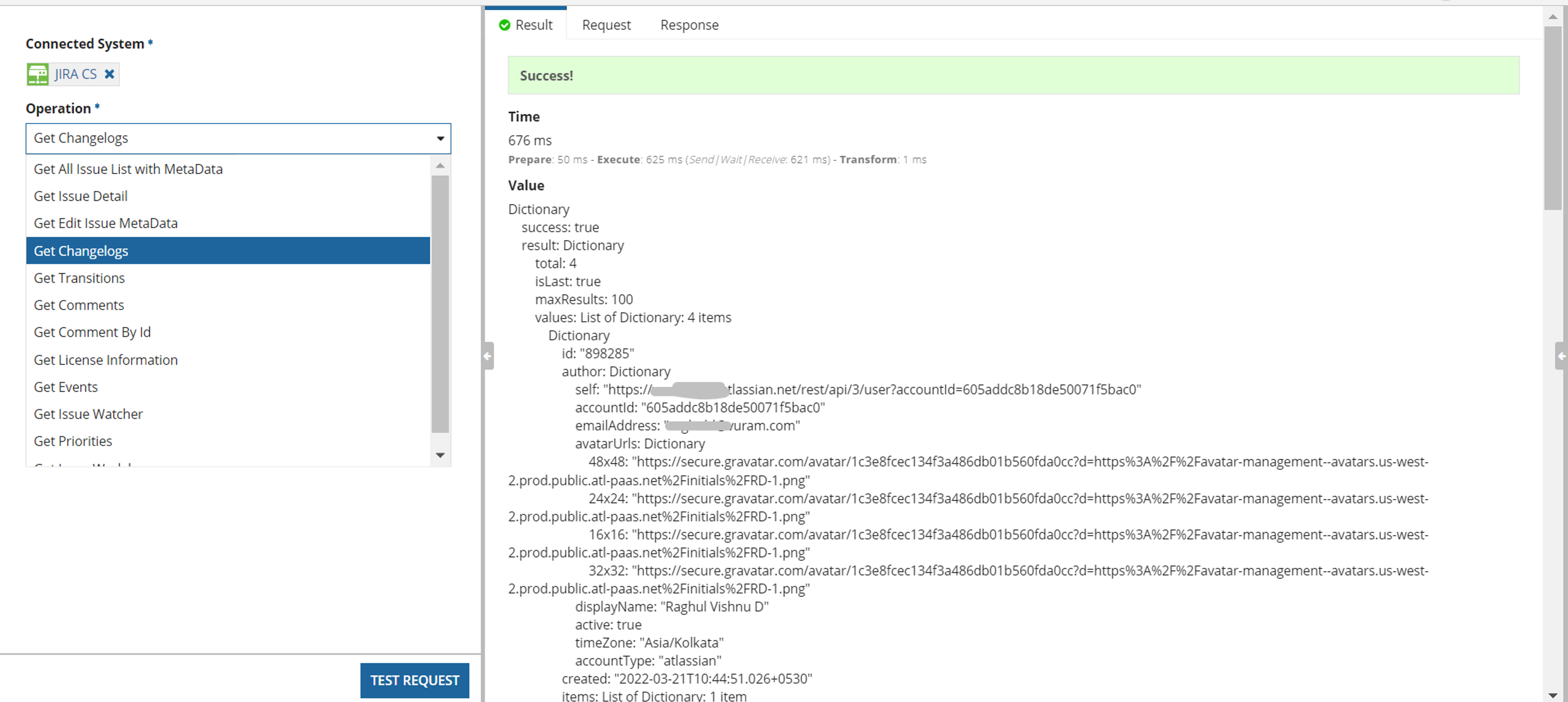This screenshot has height=702, width=1568.
Task: Click the result pane vertical scrollbar thumb
Action: pos(1553,118)
